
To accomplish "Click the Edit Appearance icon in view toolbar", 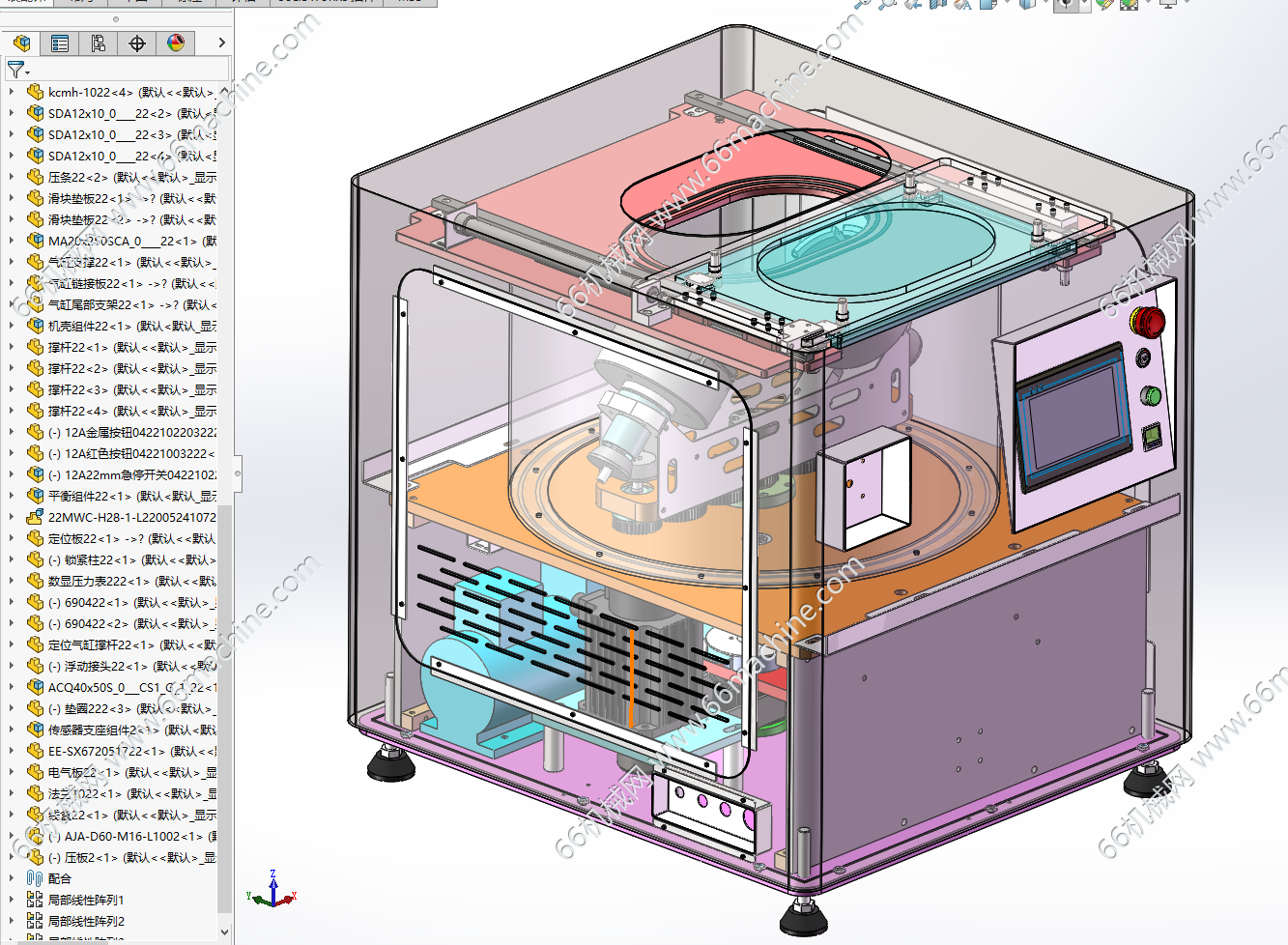I will [x=1103, y=4].
